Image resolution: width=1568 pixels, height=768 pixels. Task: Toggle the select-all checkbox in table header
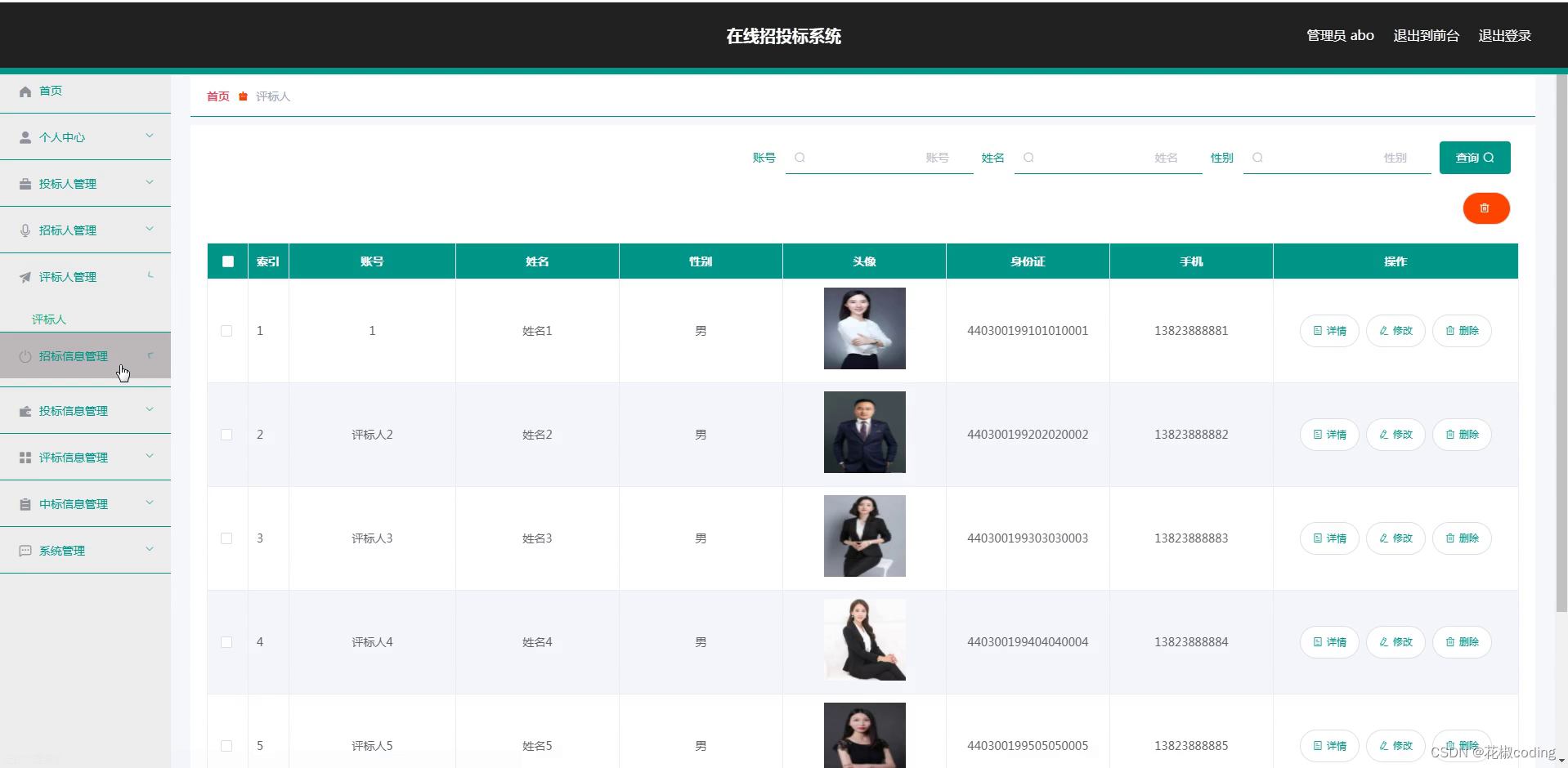(228, 261)
